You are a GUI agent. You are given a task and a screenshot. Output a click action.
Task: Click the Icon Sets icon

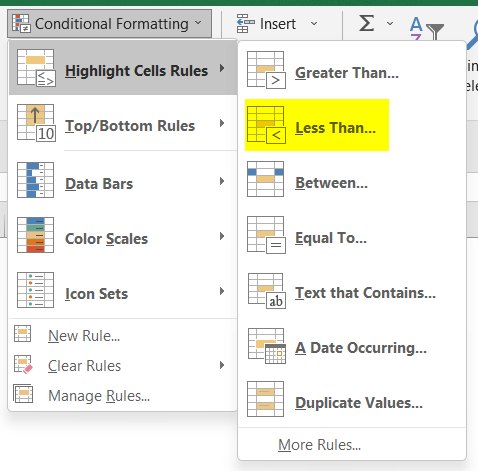(35, 290)
